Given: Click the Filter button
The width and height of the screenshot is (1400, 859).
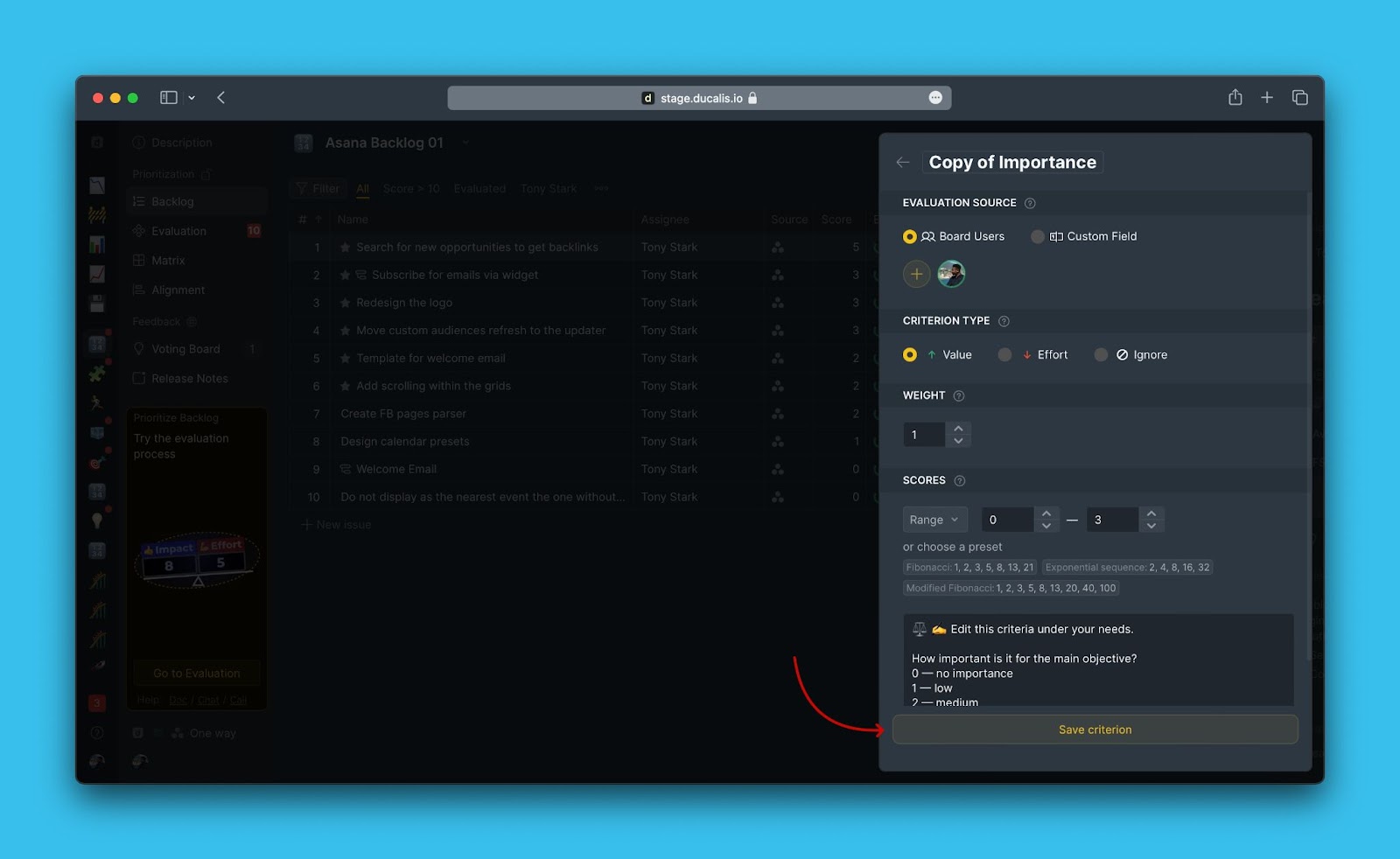Looking at the screenshot, I should [318, 189].
